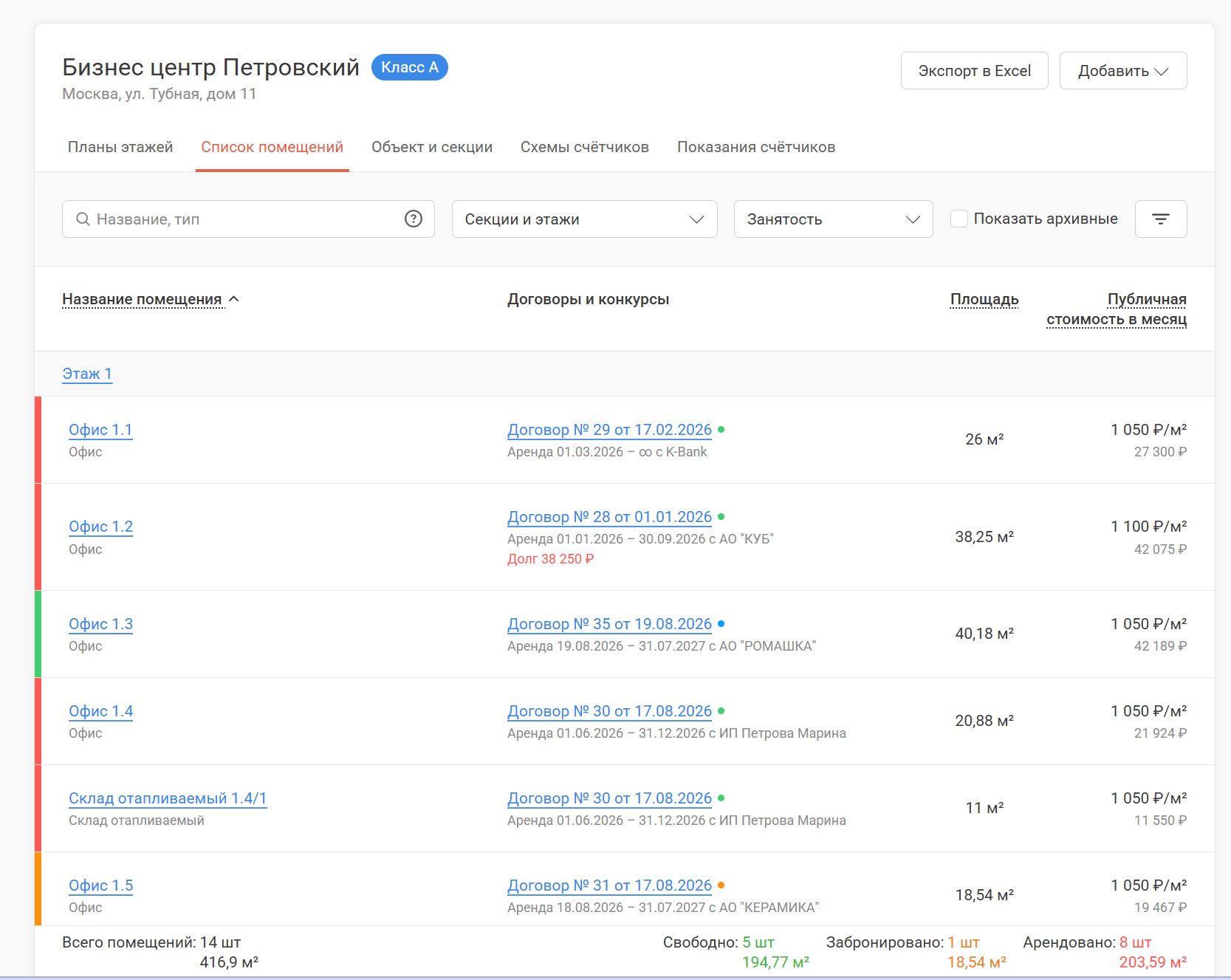The image size is (1231, 980).
Task: Open Договор № 30 in Склад отапливаемый row
Action: pyautogui.click(x=609, y=798)
